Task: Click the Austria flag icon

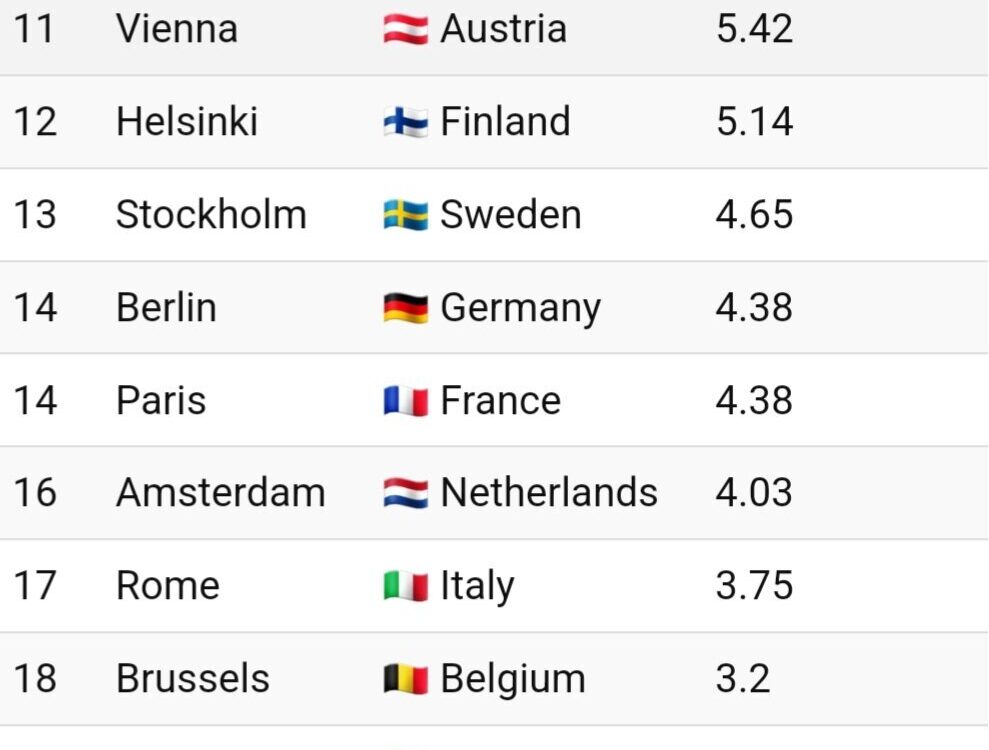Action: pos(406,29)
